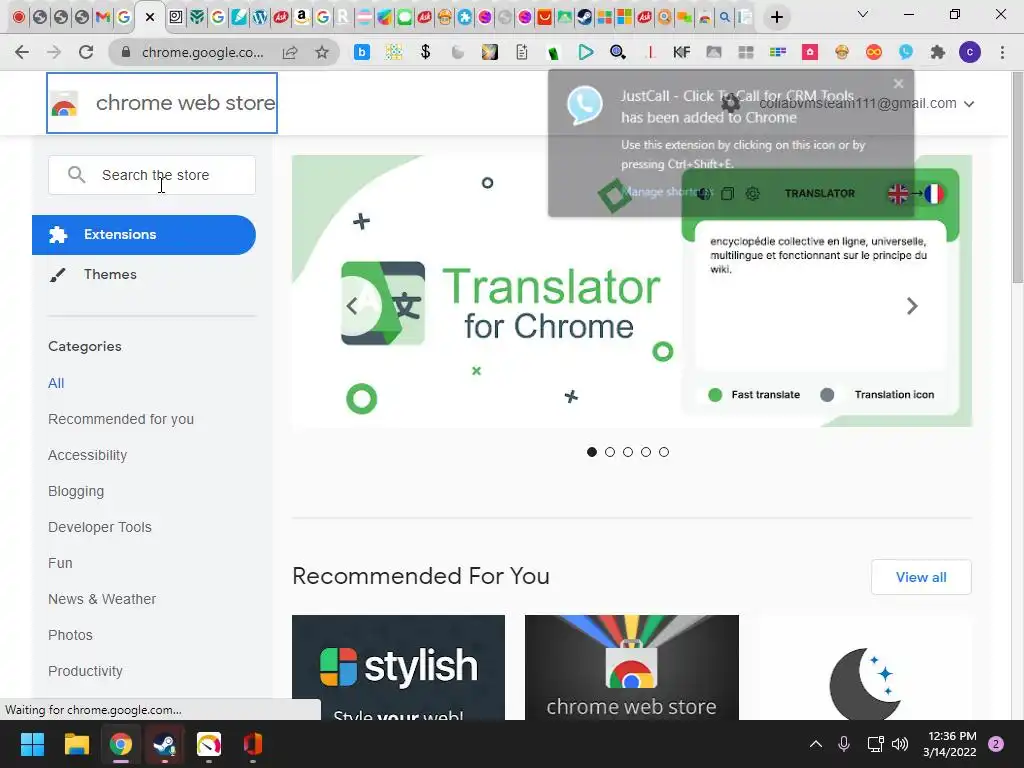Click the address bar URL
This screenshot has width=1024, height=768.
click(x=202, y=52)
